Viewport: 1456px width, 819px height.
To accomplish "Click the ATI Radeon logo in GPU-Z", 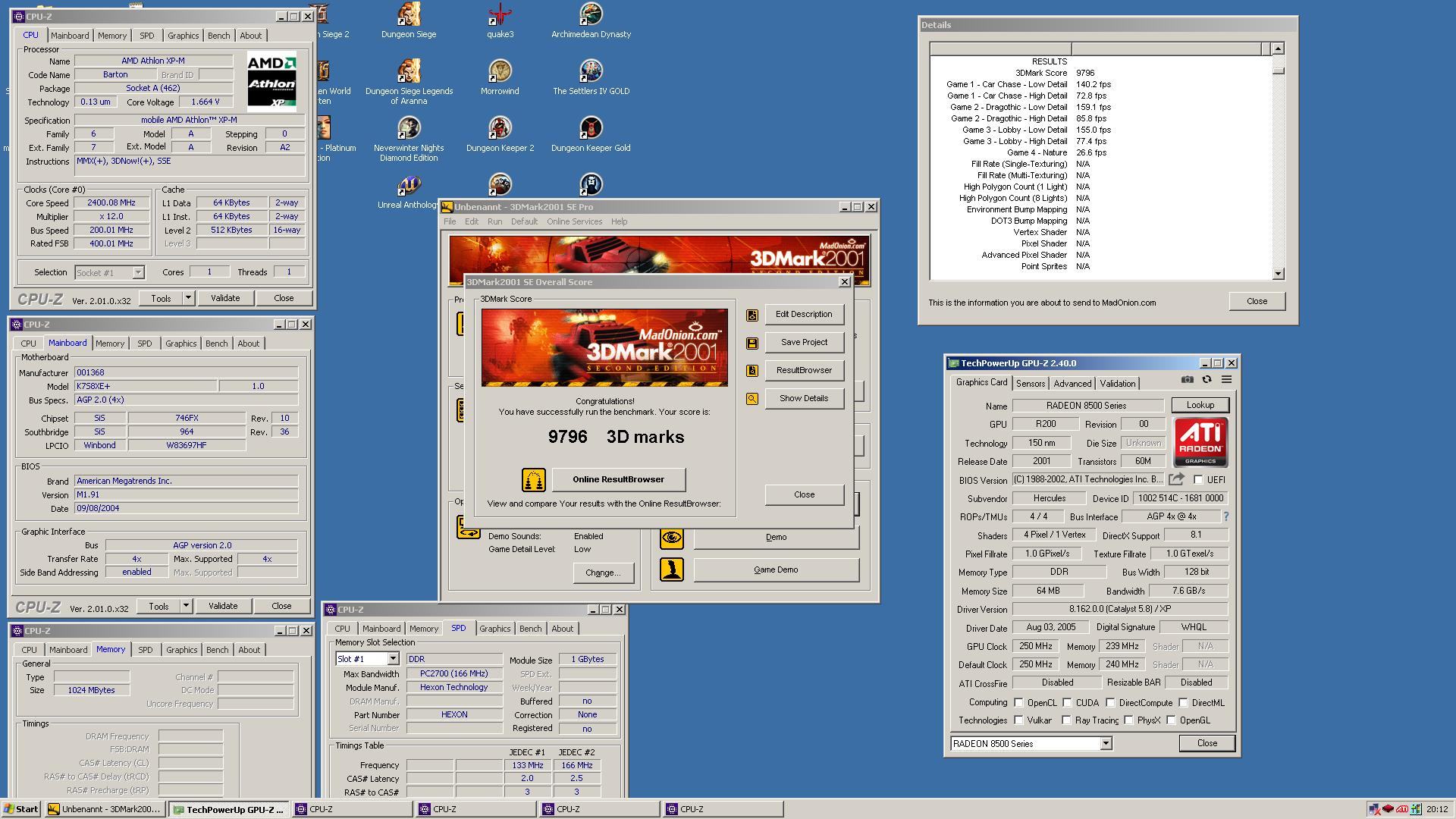I will pyautogui.click(x=1200, y=442).
